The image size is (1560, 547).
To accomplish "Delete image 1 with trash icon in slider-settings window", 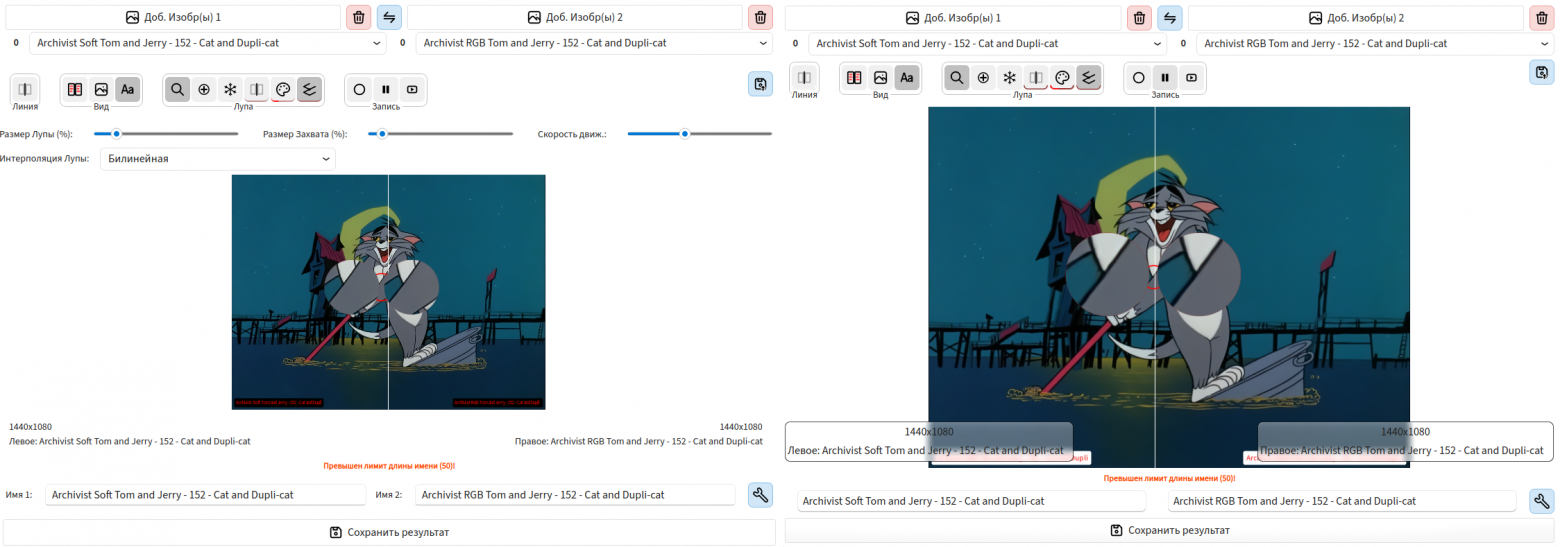I will pos(359,17).
